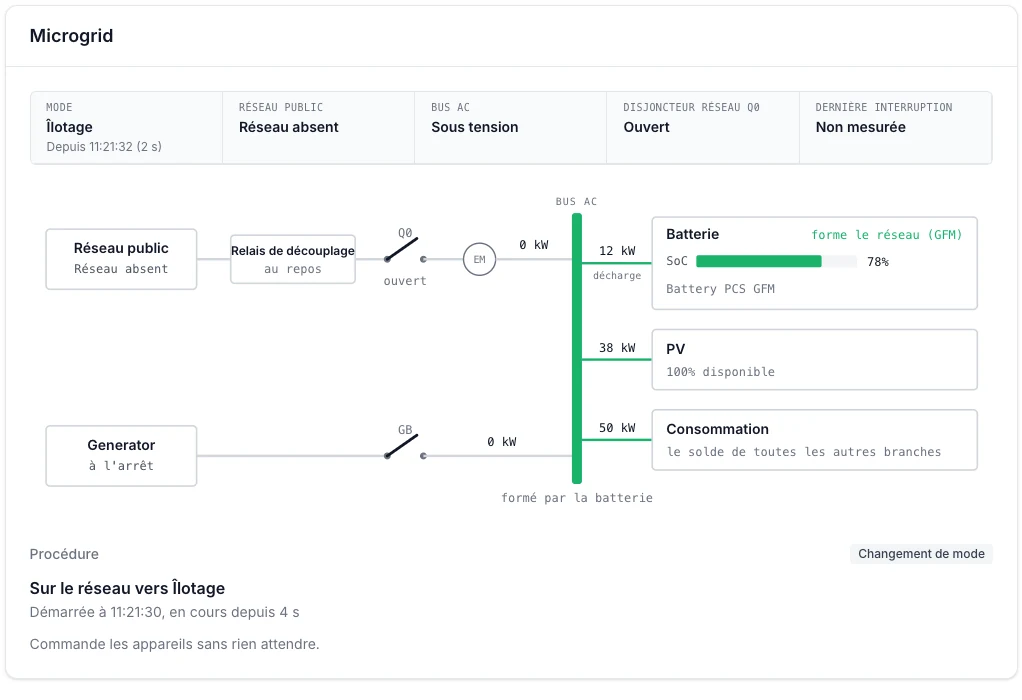1022x700 pixels.
Task: Click the BUS AC Sous tension status
Action: [510, 128]
